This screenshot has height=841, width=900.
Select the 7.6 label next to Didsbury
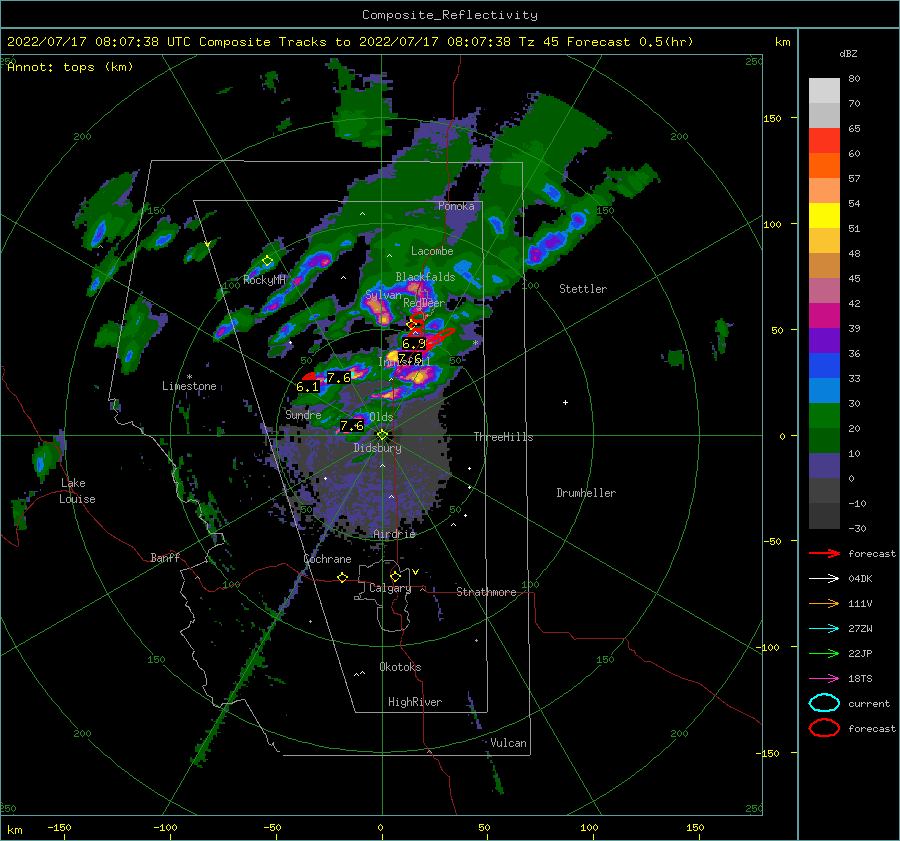click(x=351, y=425)
